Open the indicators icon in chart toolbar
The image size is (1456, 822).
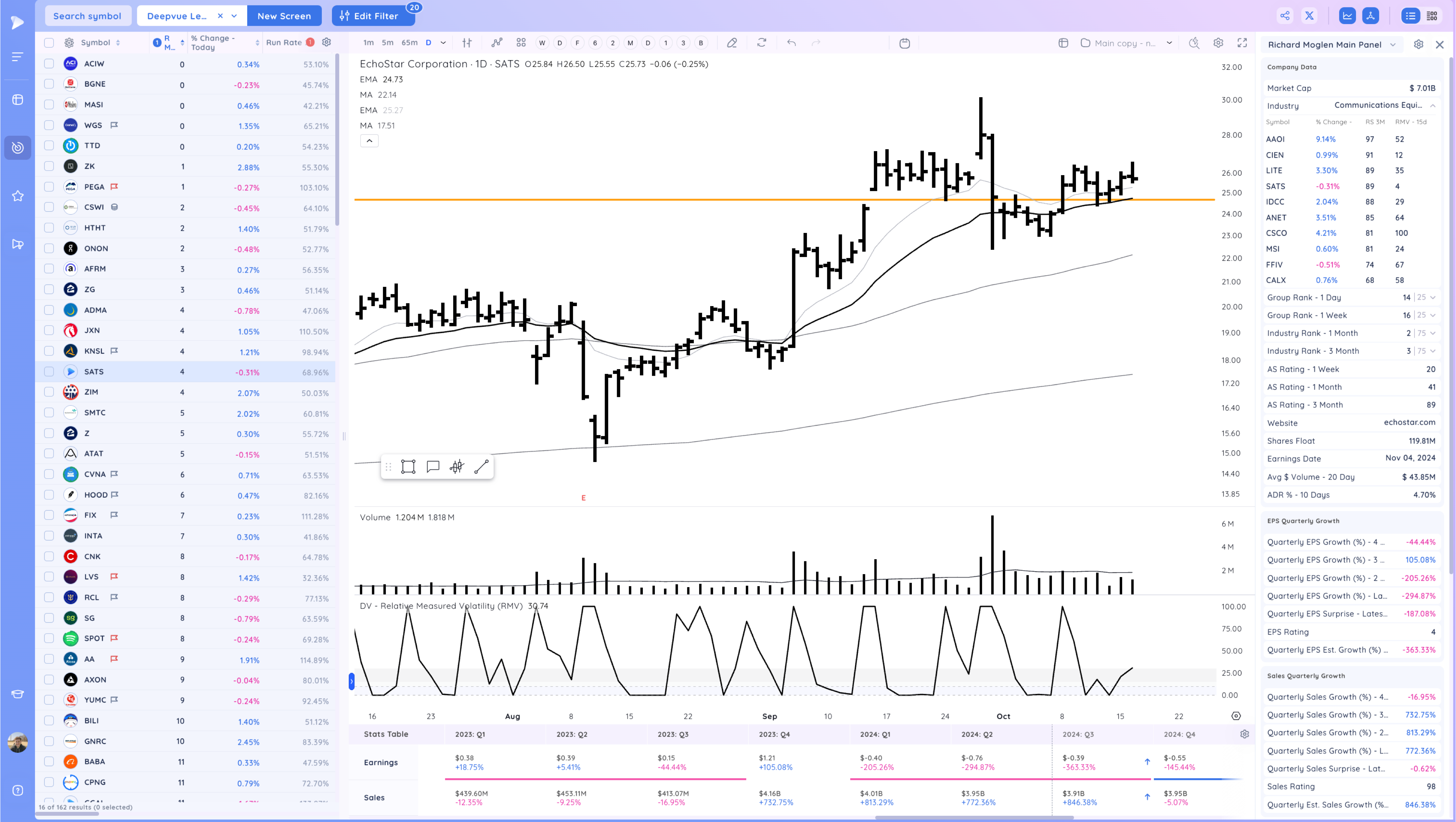tap(497, 43)
